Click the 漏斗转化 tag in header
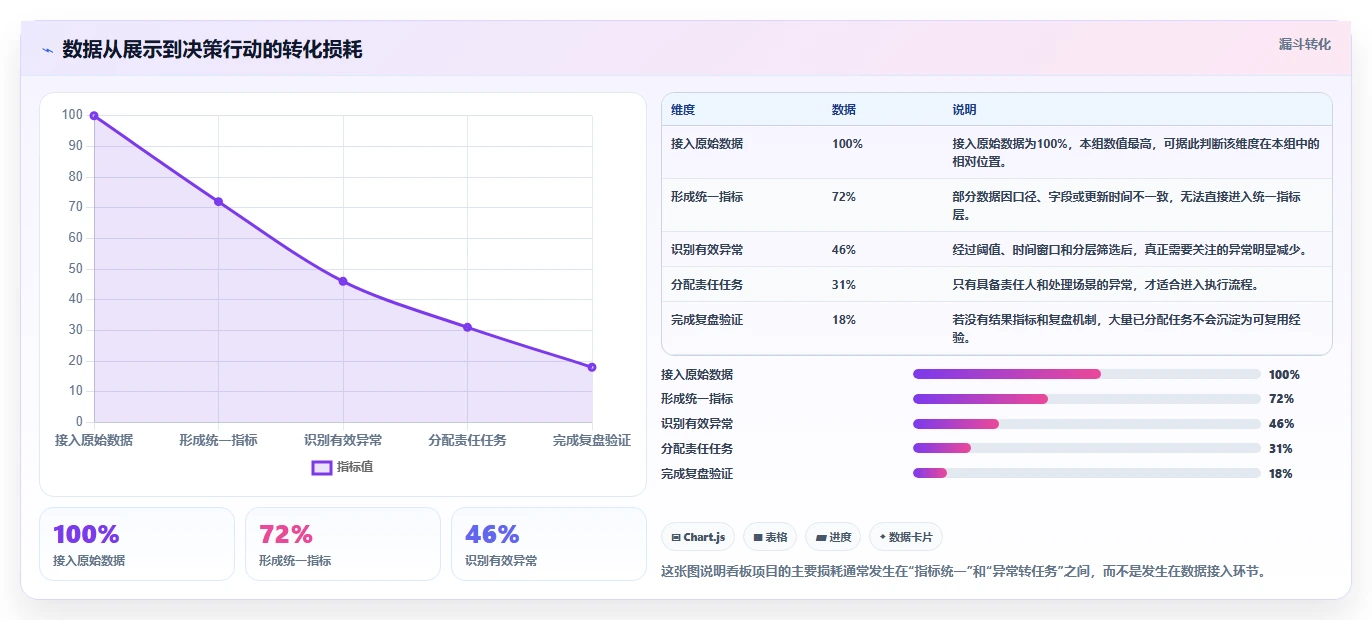Screen dimensions: 1372x620 coord(1304,44)
